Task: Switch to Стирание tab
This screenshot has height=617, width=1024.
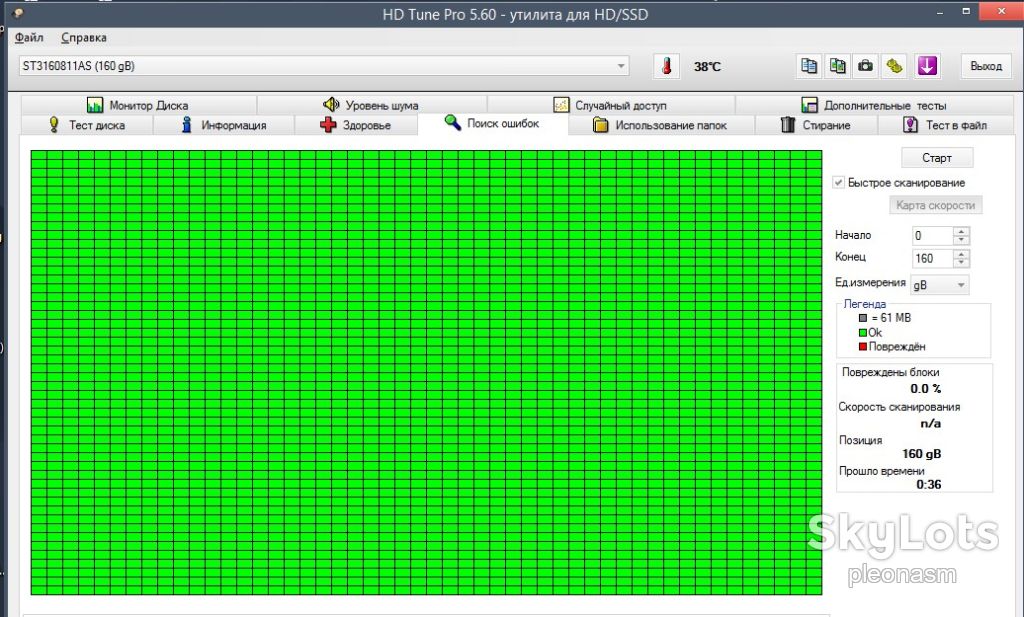Action: [816, 125]
